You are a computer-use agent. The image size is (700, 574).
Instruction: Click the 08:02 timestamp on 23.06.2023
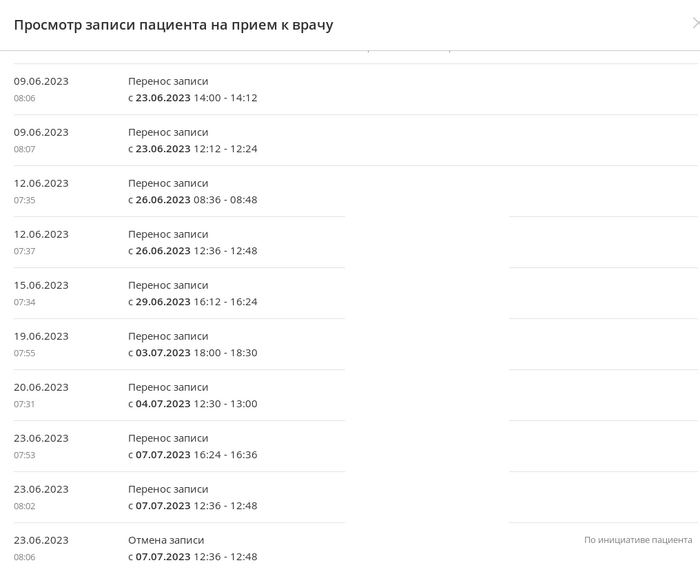click(x=25, y=506)
